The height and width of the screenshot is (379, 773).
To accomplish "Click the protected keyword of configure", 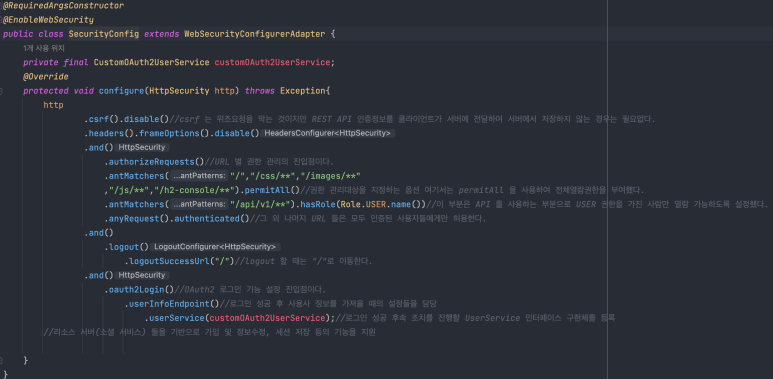I will pyautogui.click(x=46, y=91).
